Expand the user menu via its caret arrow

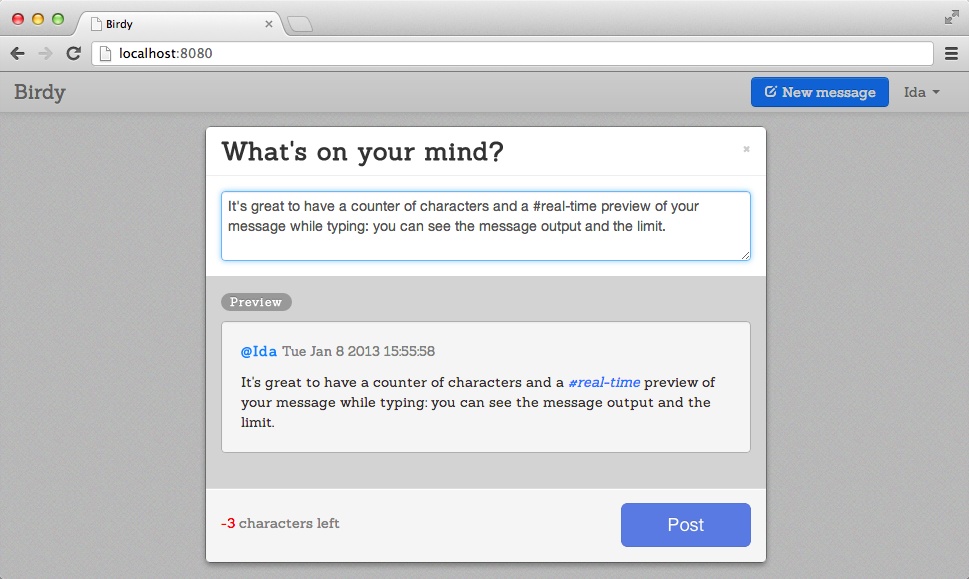938,91
